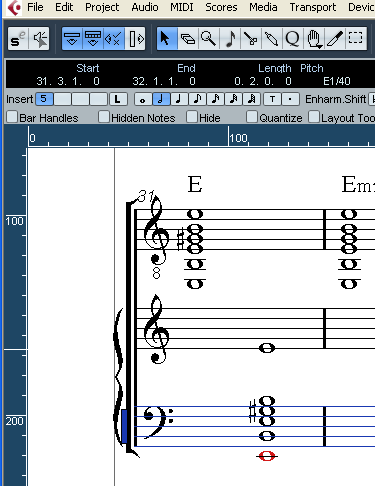Select the Zoom magnifier tool
375x486 pixels.
209,39
